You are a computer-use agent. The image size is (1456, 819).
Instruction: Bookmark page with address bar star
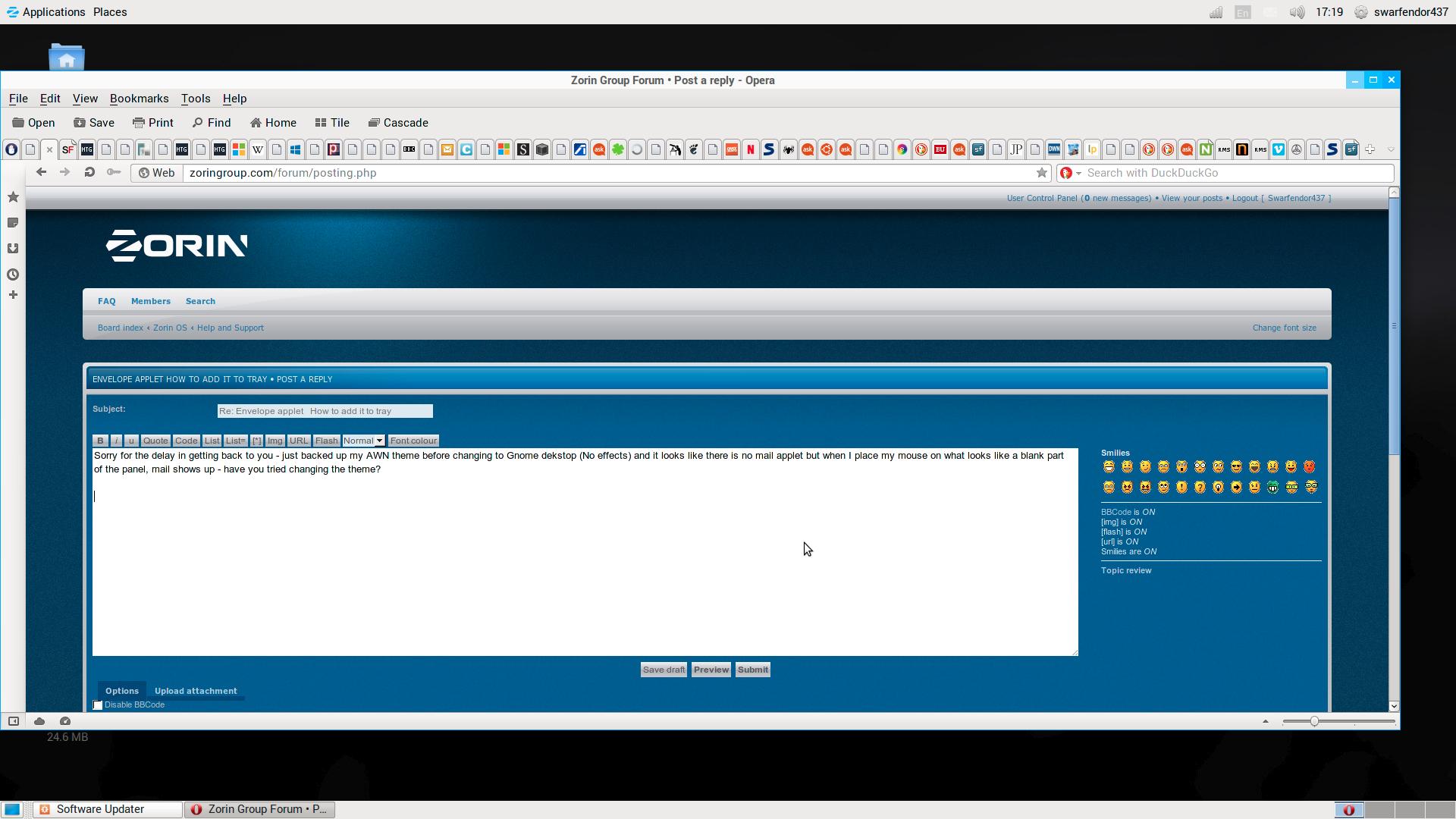pyautogui.click(x=1042, y=173)
